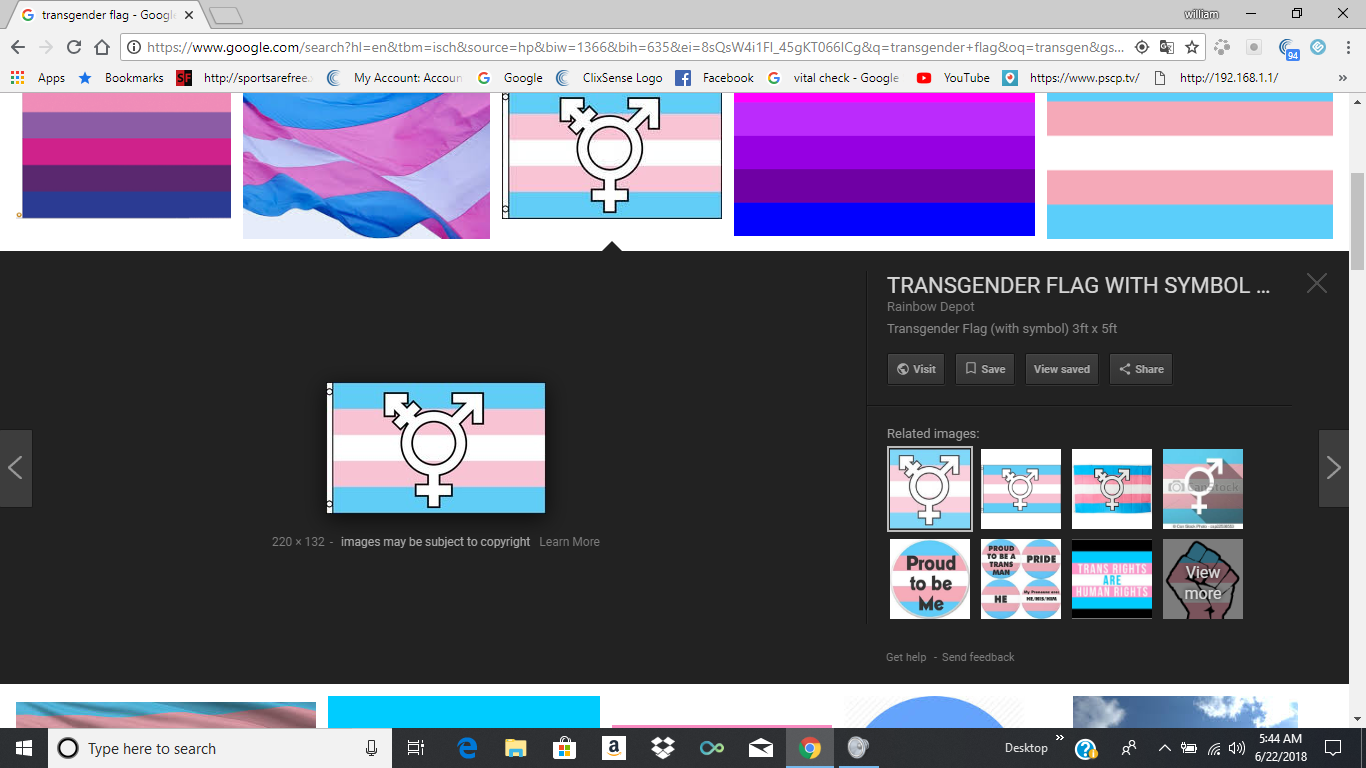Open View more related images
1366x768 pixels.
(x=1203, y=579)
